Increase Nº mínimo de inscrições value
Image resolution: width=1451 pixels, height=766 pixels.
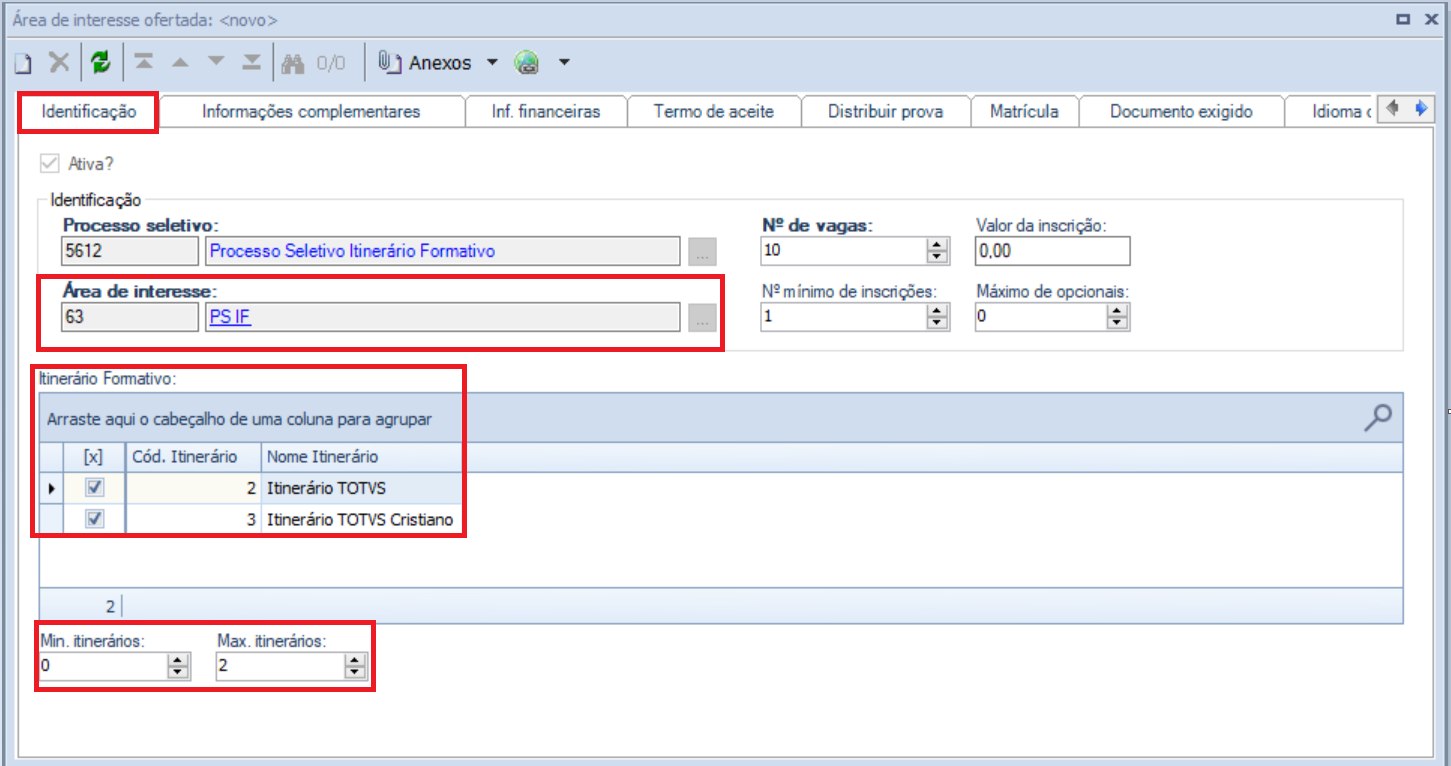937,310
